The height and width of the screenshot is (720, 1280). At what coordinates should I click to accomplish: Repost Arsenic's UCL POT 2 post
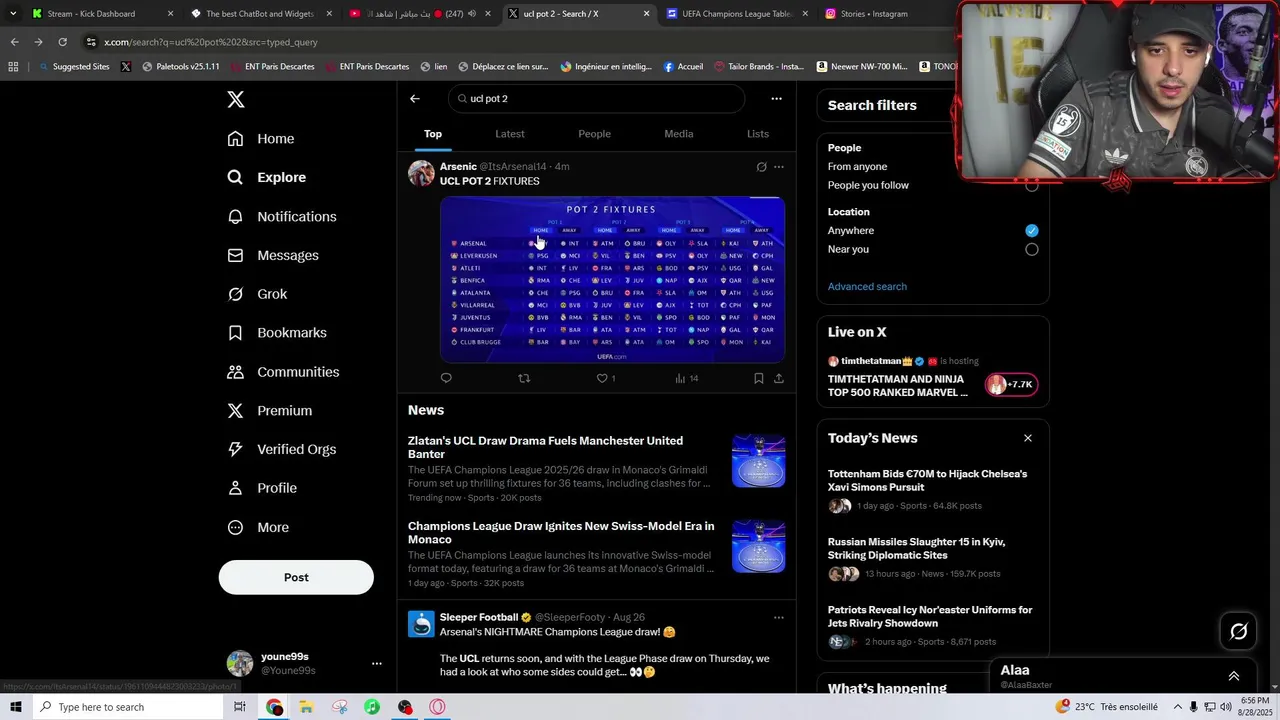pos(524,378)
